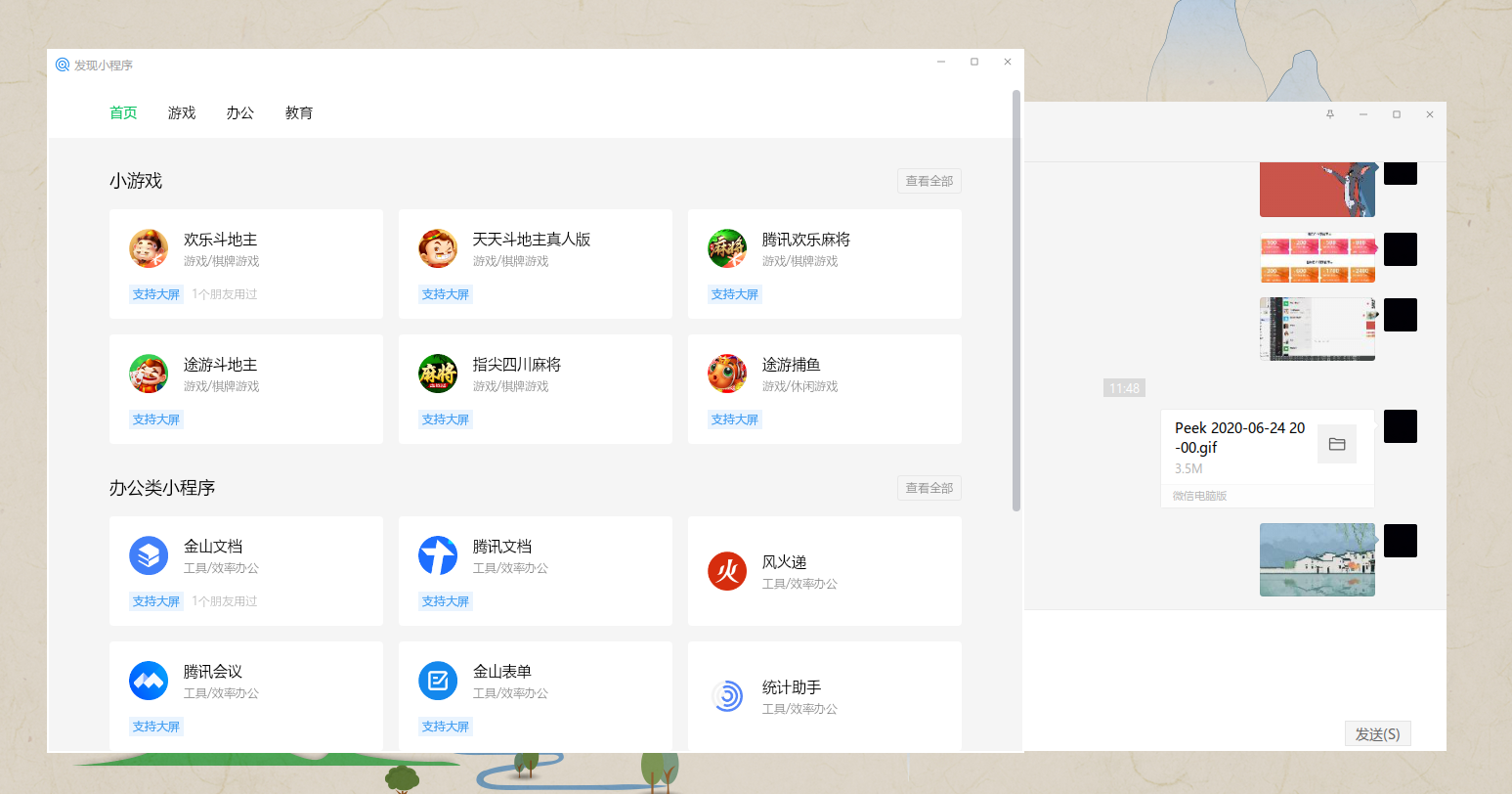This screenshot has height=794, width=1512.
Task: Click 发送(S) send button in chat
Action: (x=1378, y=733)
